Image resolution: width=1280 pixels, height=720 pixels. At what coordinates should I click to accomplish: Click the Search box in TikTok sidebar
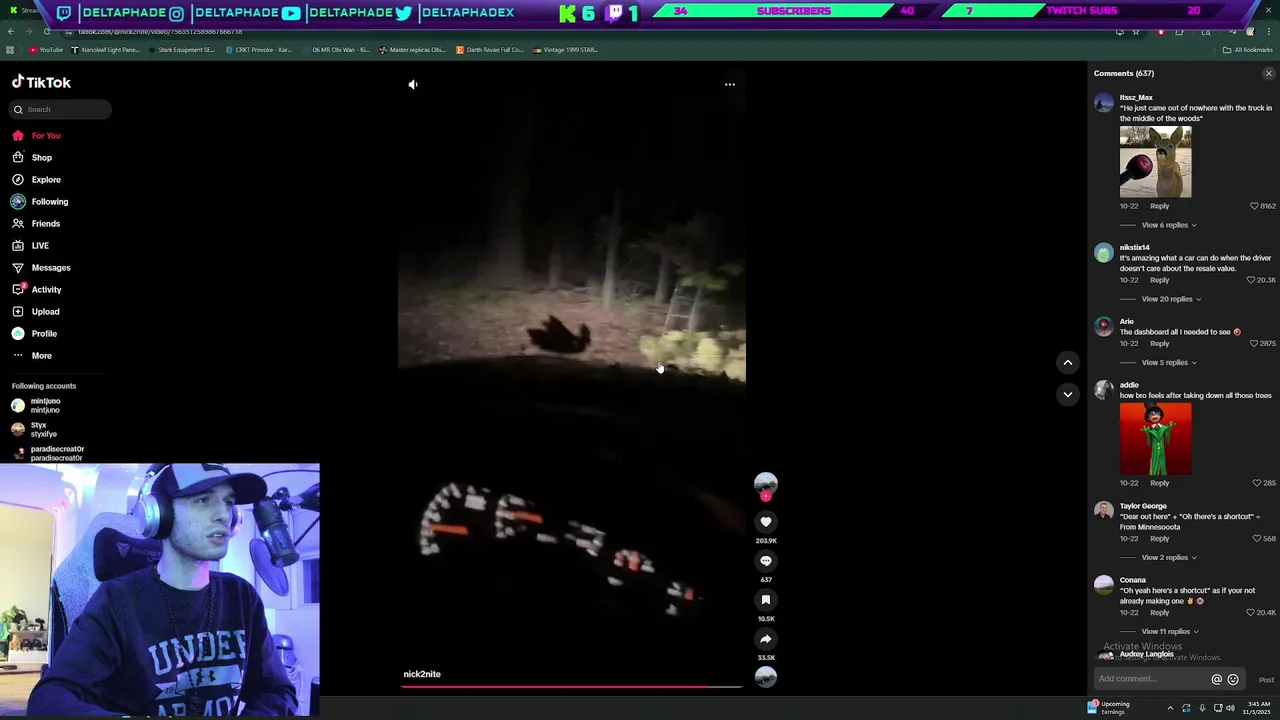click(61, 109)
